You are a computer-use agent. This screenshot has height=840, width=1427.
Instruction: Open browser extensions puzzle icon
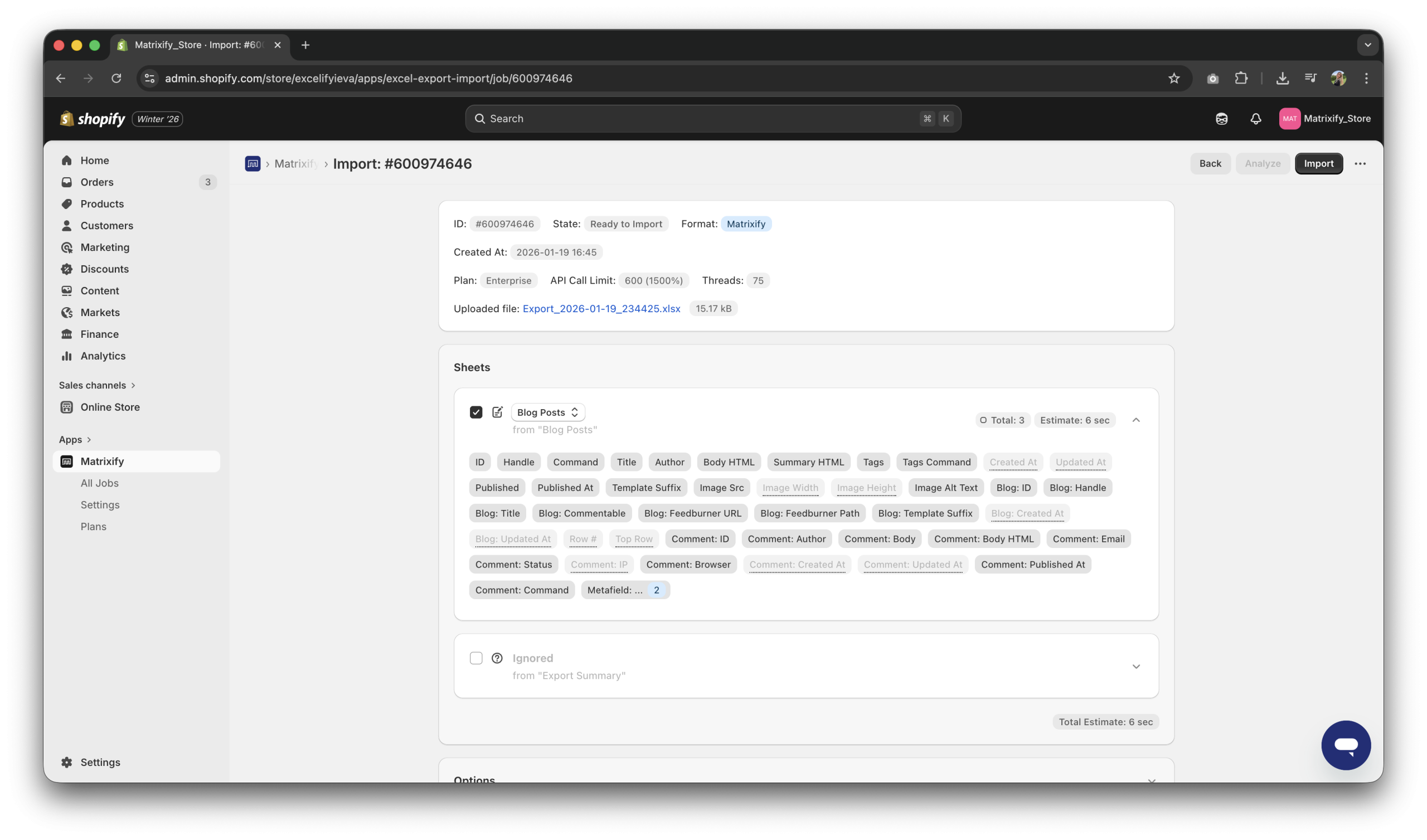[x=1241, y=78]
